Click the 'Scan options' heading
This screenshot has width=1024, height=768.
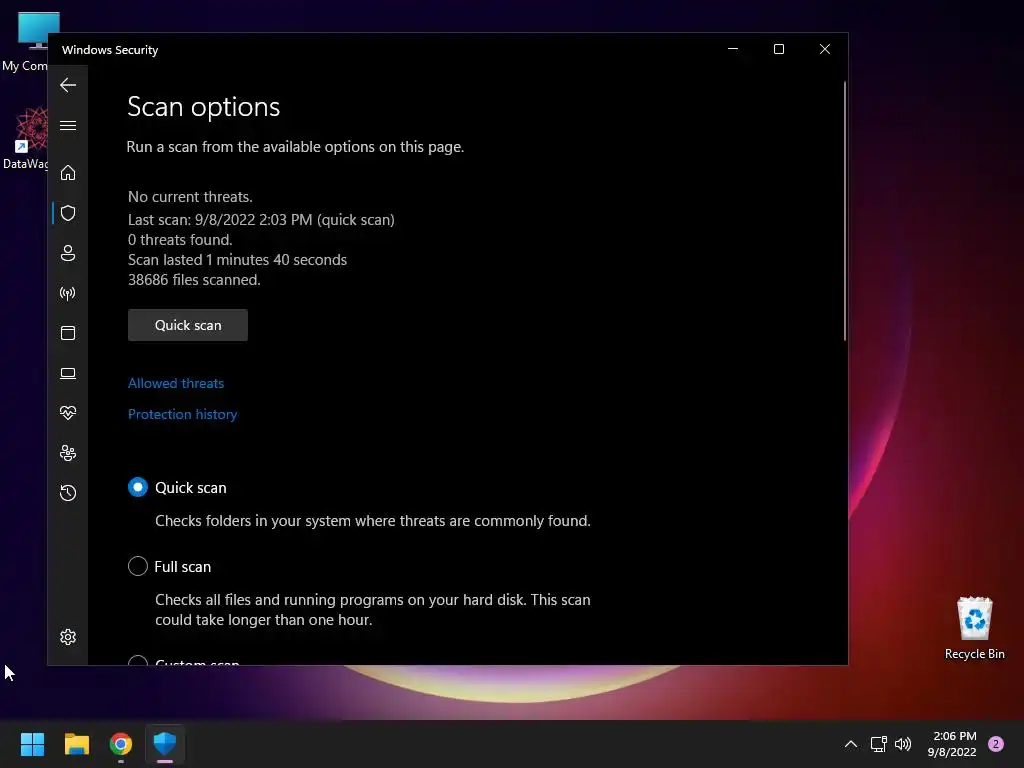[x=203, y=107]
